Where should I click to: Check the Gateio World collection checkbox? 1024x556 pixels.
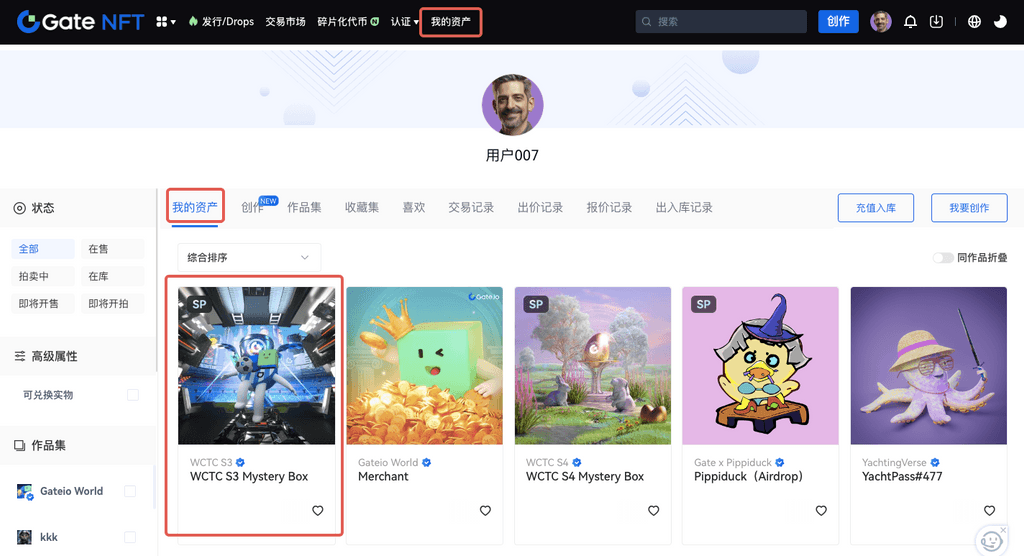129,491
